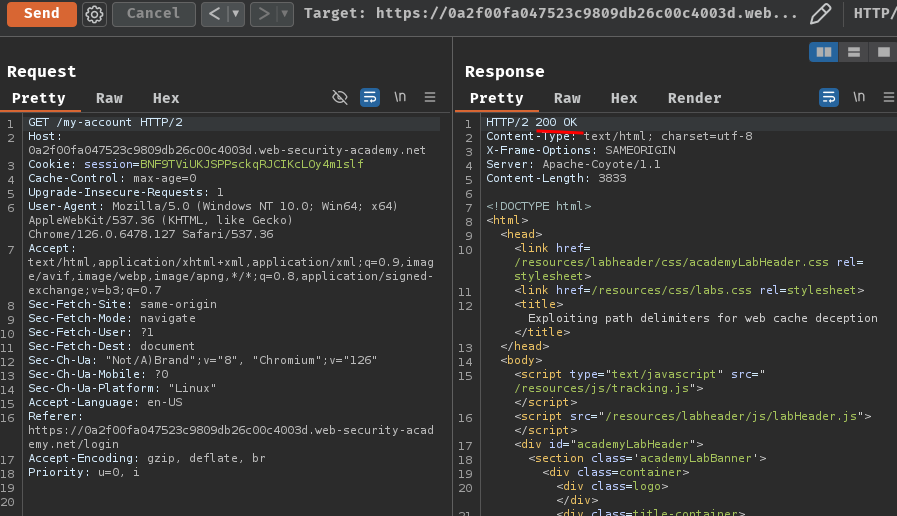The image size is (897, 516).
Task: Select side-by-side layout view icon
Action: pyautogui.click(x=824, y=52)
